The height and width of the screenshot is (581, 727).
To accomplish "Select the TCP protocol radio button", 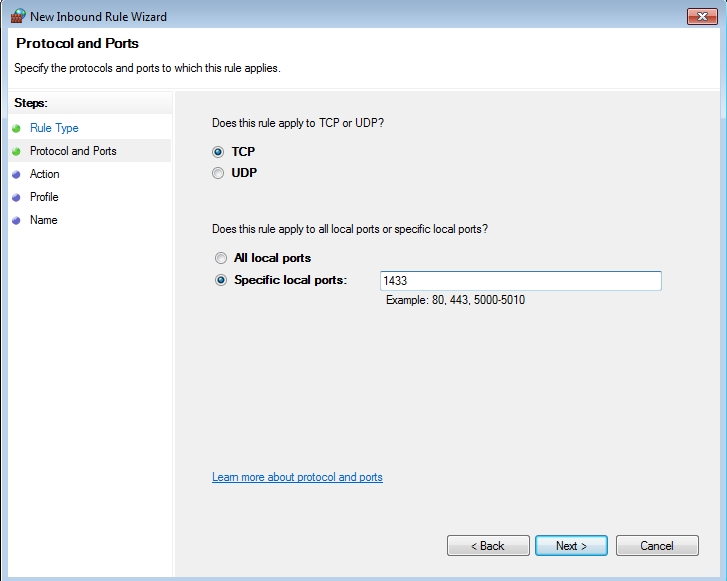I will 219,152.
